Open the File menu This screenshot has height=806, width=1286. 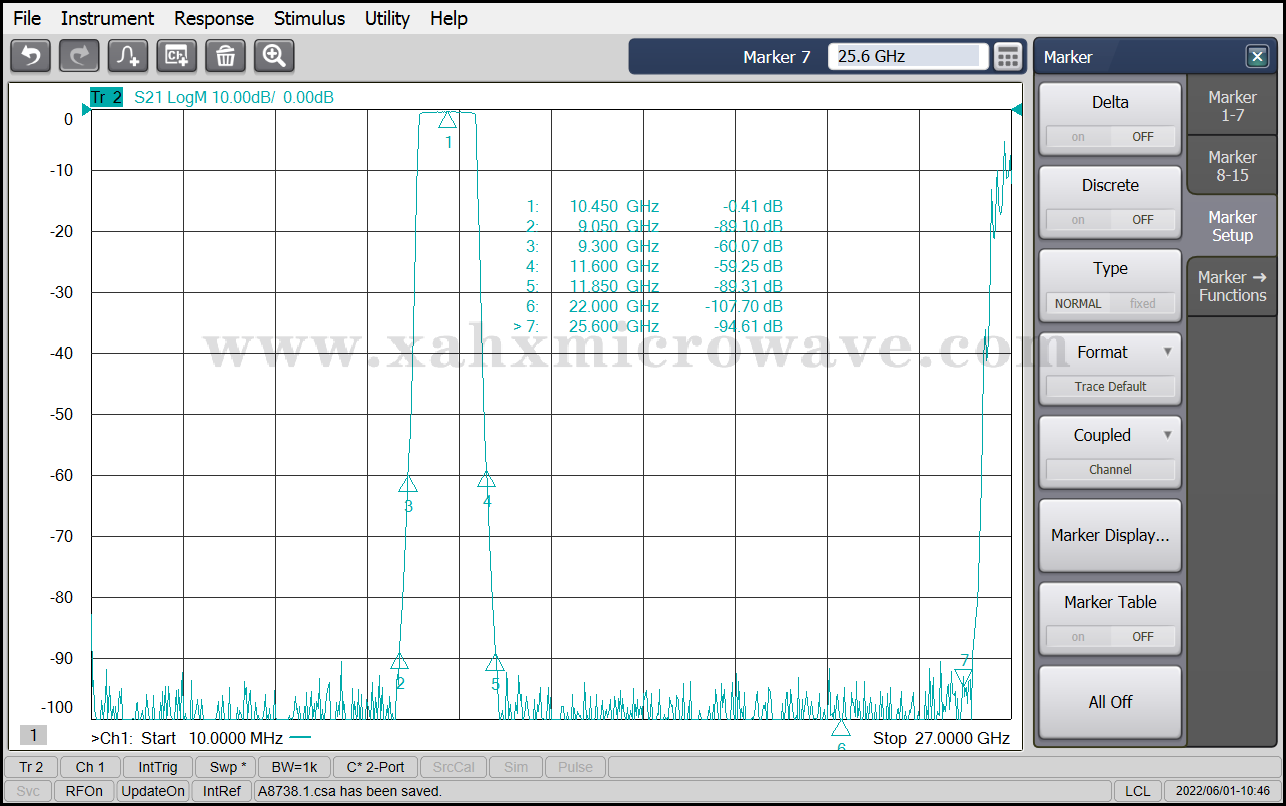point(27,18)
